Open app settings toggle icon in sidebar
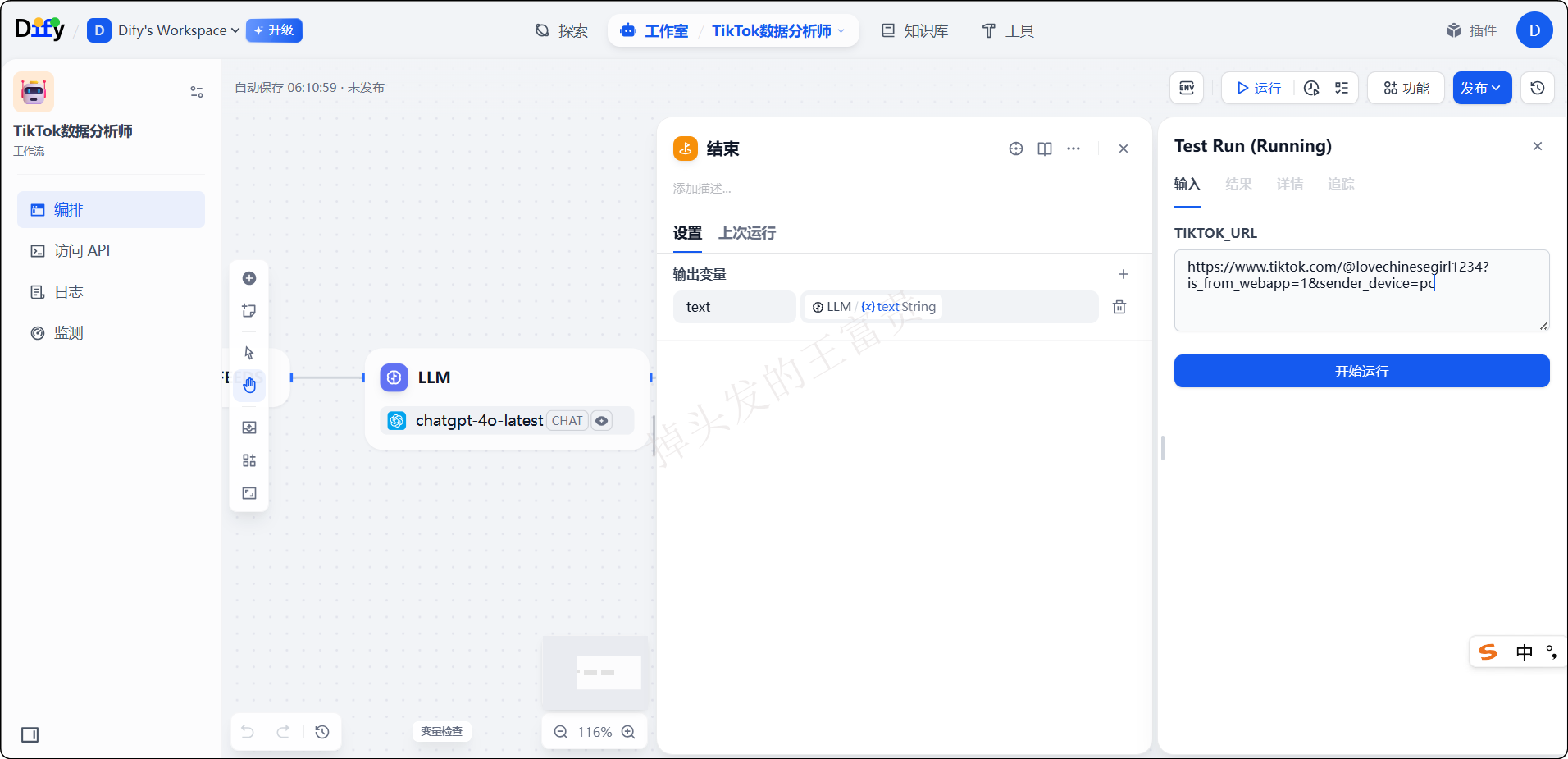The image size is (1568, 759). coord(197,92)
